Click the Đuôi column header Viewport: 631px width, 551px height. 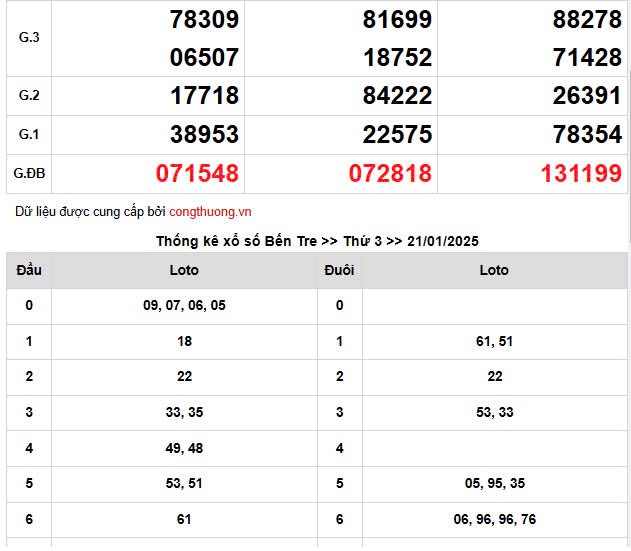pyautogui.click(x=339, y=270)
